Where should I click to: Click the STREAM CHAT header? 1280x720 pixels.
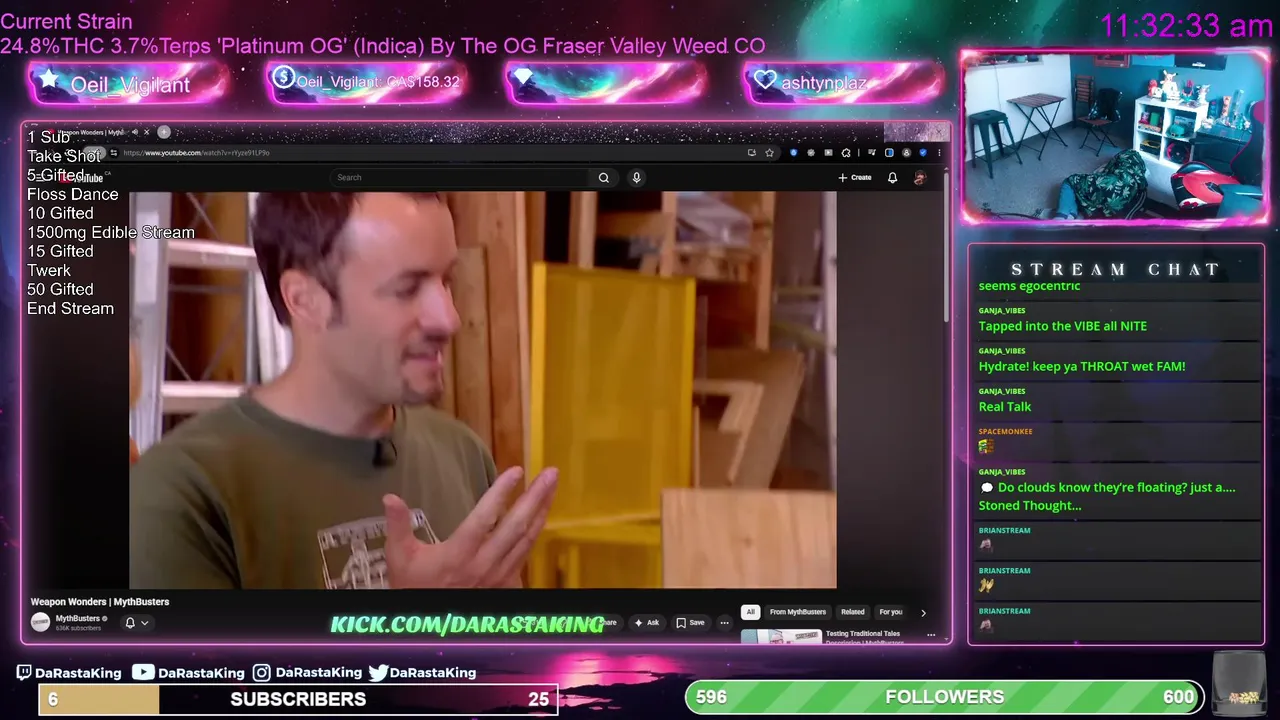(1115, 269)
